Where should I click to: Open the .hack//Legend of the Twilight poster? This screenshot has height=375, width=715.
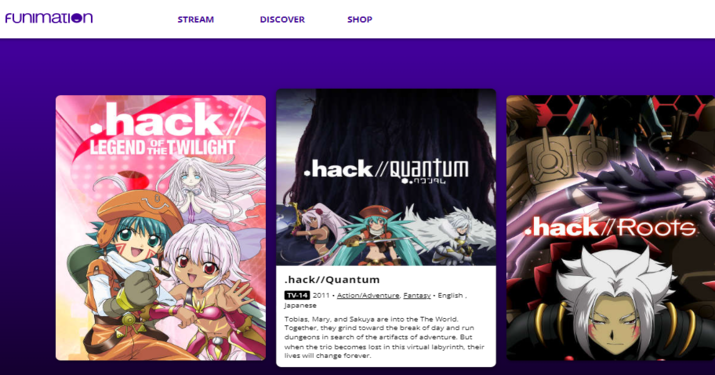click(x=161, y=228)
